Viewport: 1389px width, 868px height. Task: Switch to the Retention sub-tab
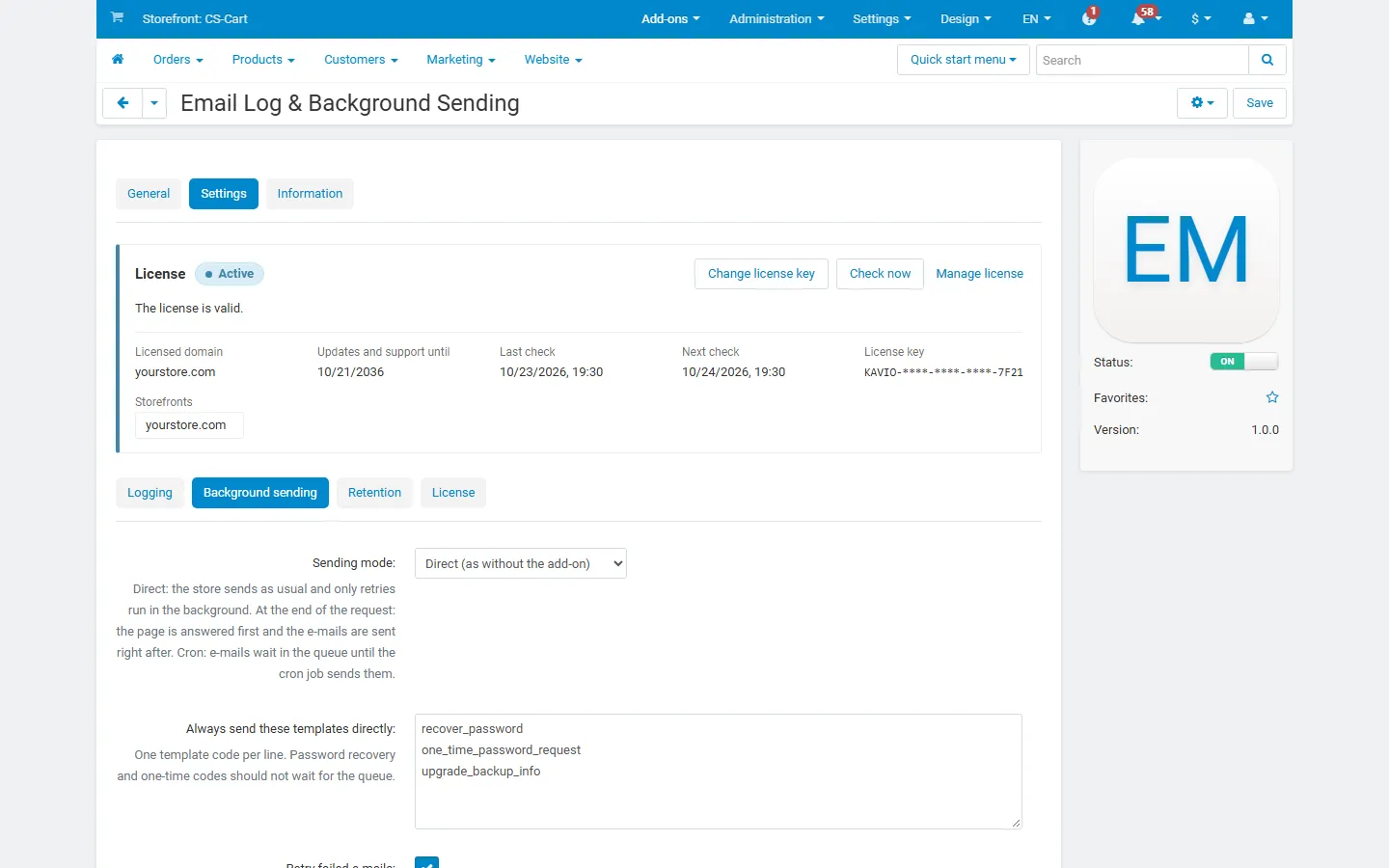[x=374, y=493]
